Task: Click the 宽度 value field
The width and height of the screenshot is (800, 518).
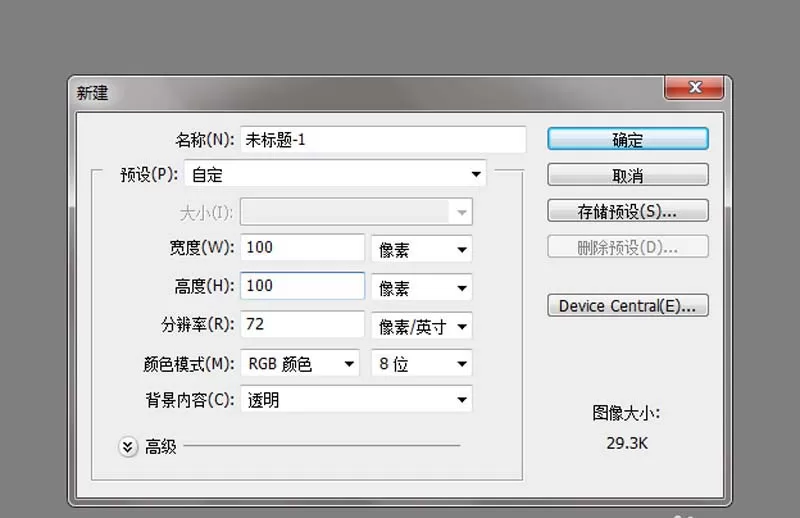Action: [303, 248]
